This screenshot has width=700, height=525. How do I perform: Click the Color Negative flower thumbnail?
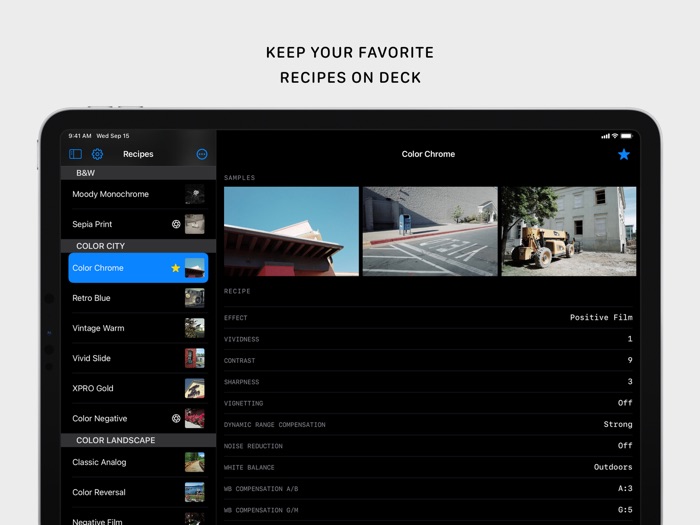point(195,418)
